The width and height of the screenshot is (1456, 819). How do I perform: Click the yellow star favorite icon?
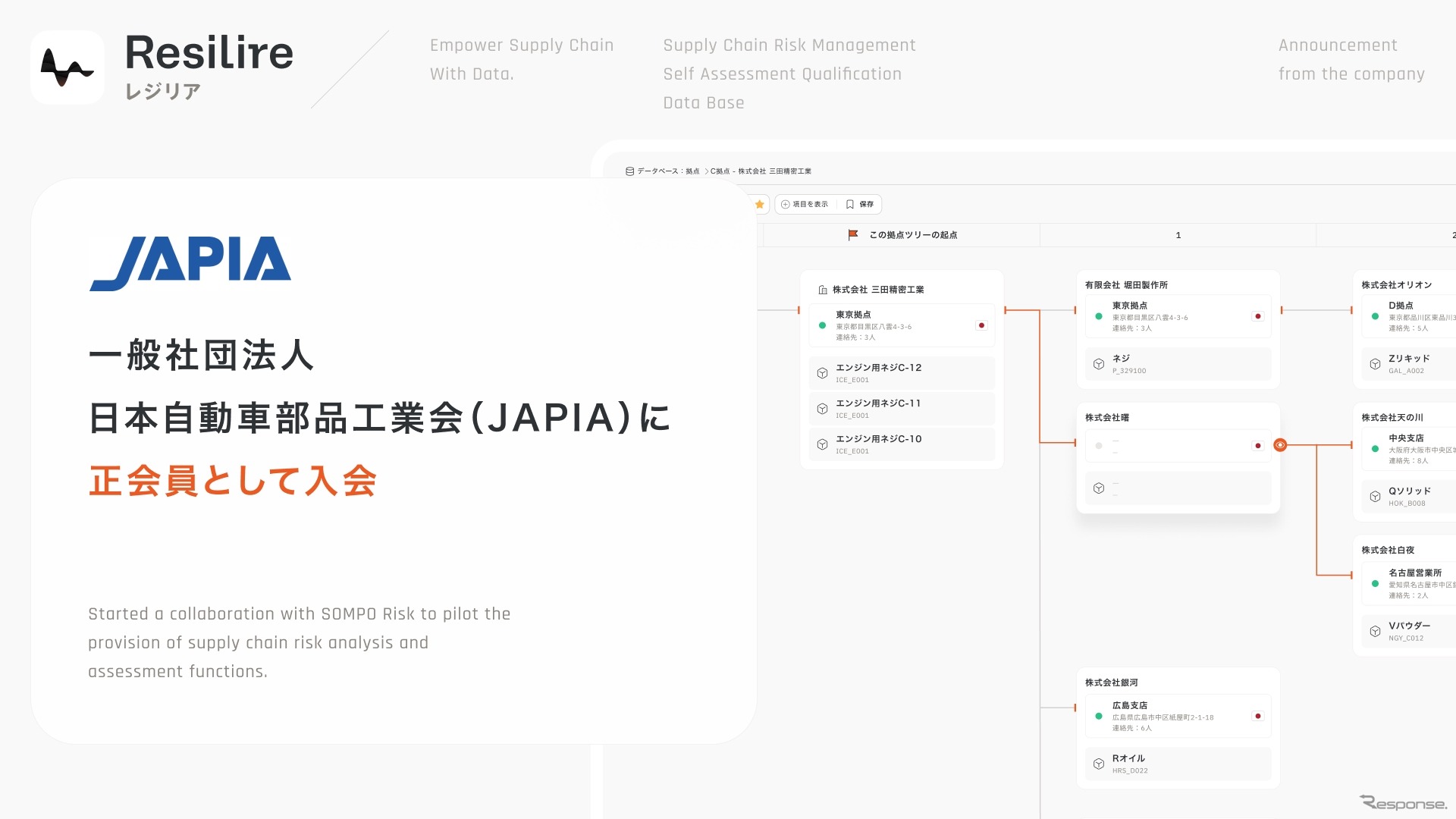pos(759,204)
